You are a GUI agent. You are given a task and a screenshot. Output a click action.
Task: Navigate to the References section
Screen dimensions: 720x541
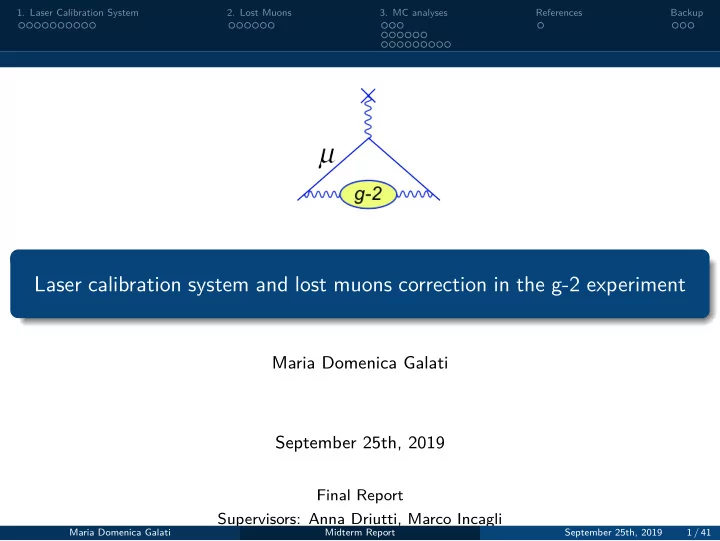[x=559, y=13]
